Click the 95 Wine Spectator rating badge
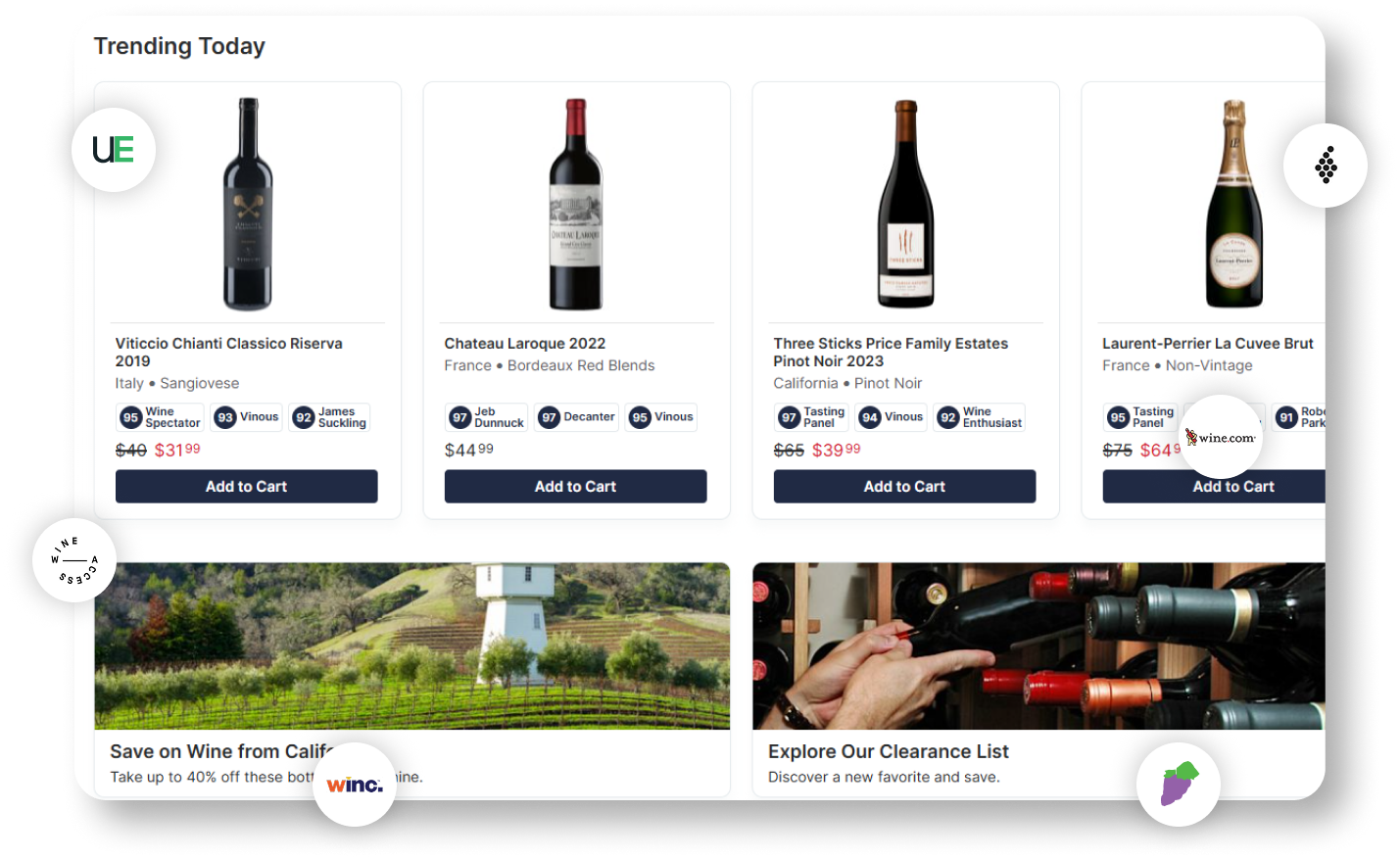The width and height of the screenshot is (1400, 859). pos(161,417)
